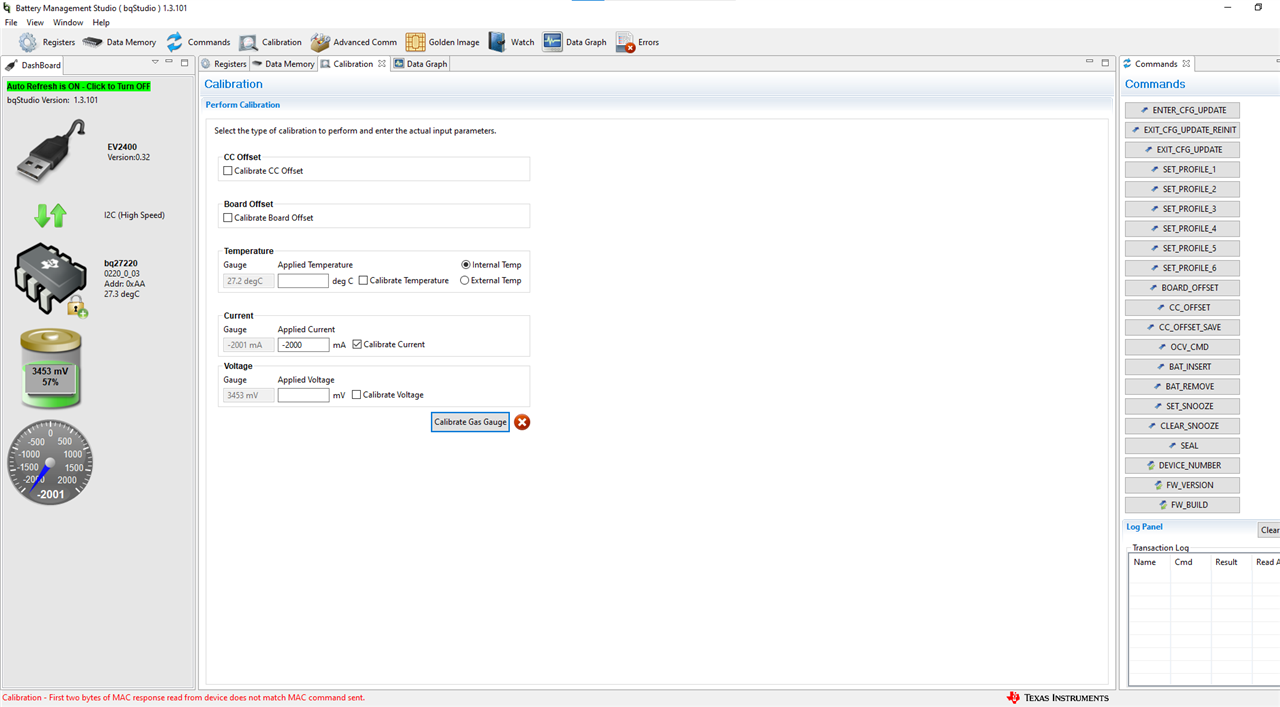Send the CC_OFFSET_SAVE command

1182,327
